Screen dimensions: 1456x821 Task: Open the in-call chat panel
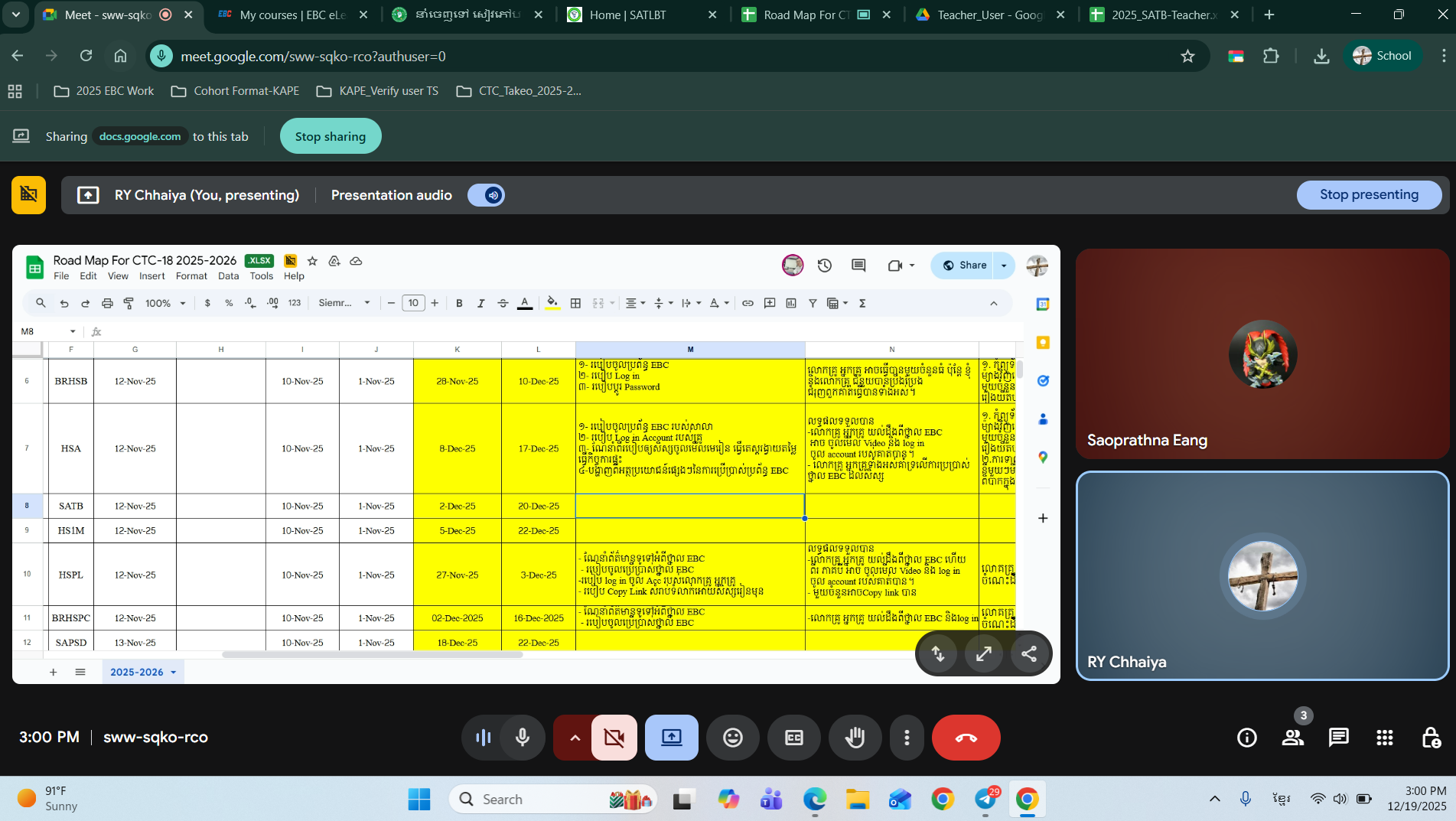tap(1338, 738)
